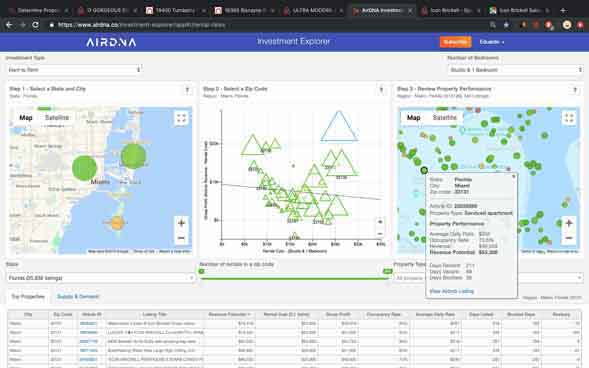The height and width of the screenshot is (368, 589).
Task: Select Map view on the Step 3 map
Action: 414,118
